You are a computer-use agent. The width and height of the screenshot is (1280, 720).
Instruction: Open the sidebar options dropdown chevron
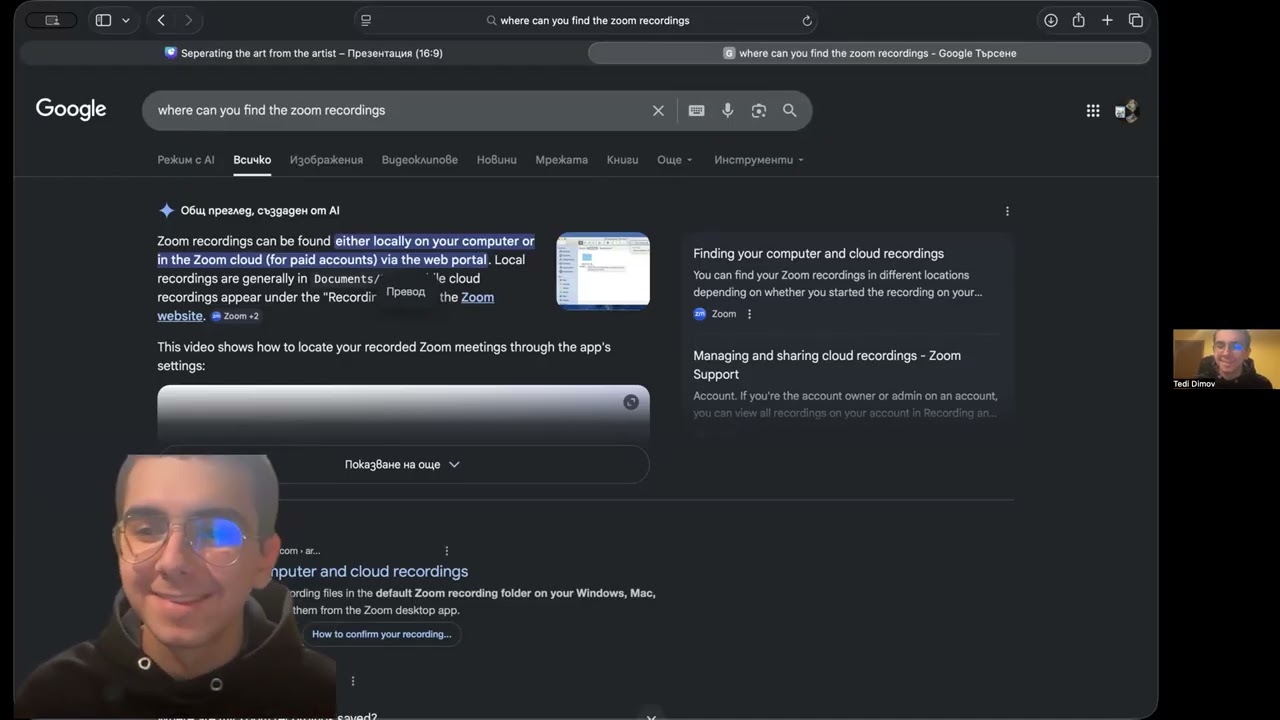pyautogui.click(x=125, y=20)
